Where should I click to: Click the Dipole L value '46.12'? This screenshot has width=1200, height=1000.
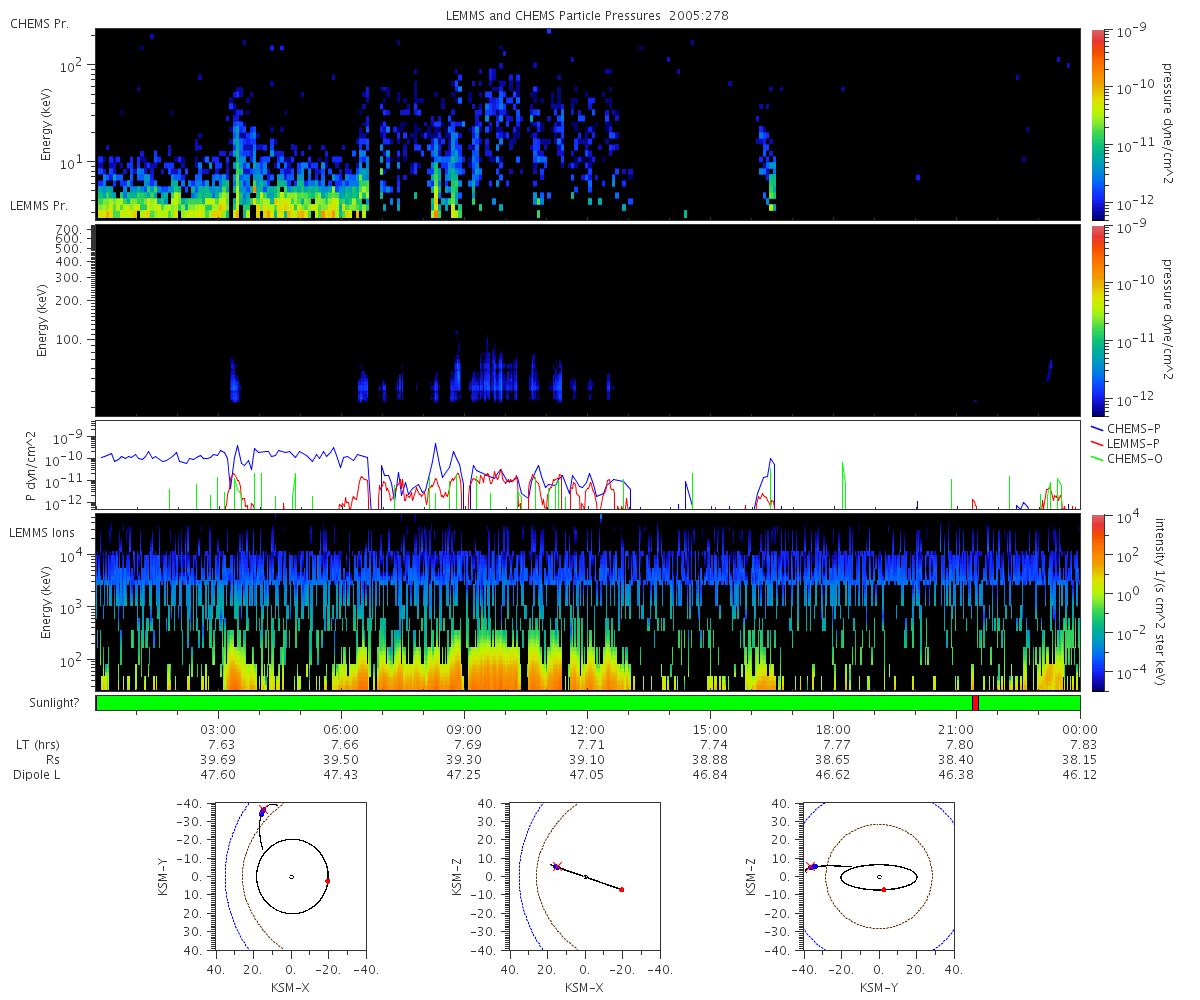tap(1080, 775)
